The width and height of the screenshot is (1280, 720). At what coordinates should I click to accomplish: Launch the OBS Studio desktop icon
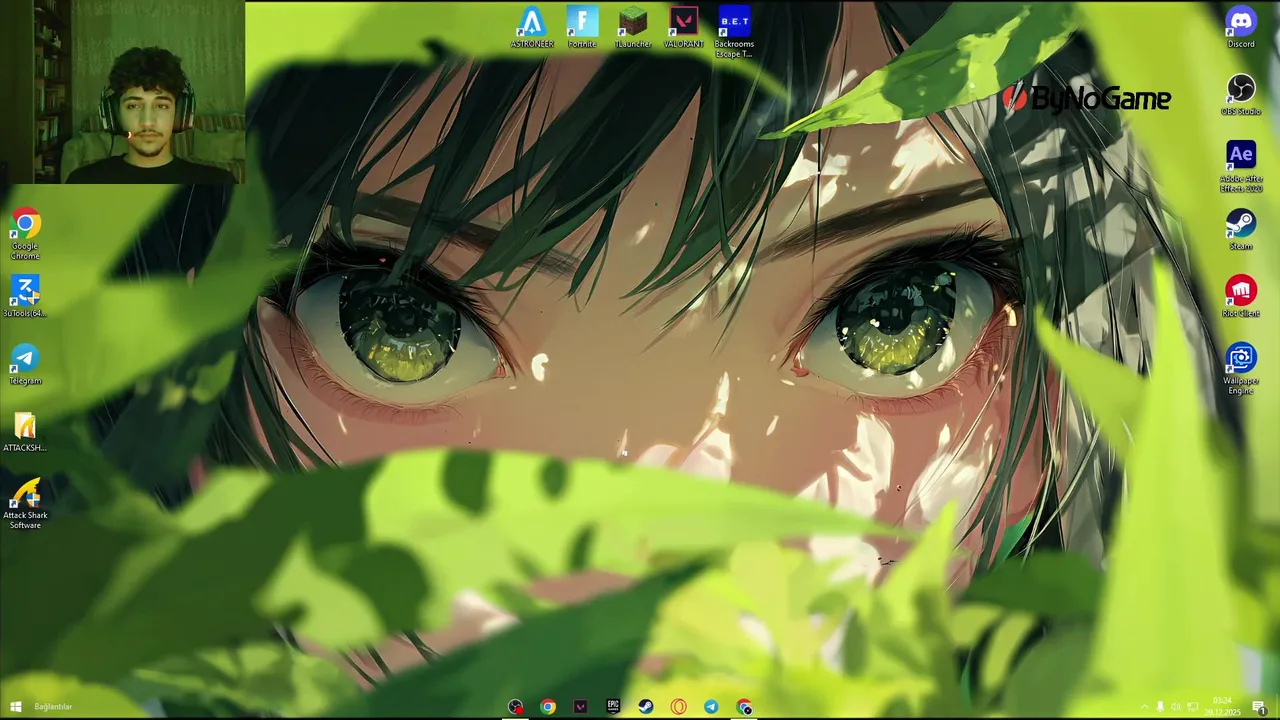(1241, 95)
